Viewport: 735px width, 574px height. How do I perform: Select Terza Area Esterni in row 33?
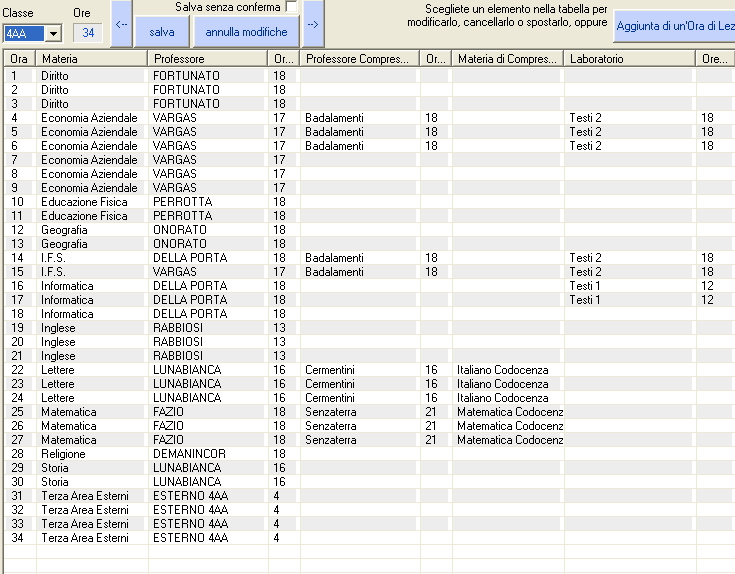[85, 524]
